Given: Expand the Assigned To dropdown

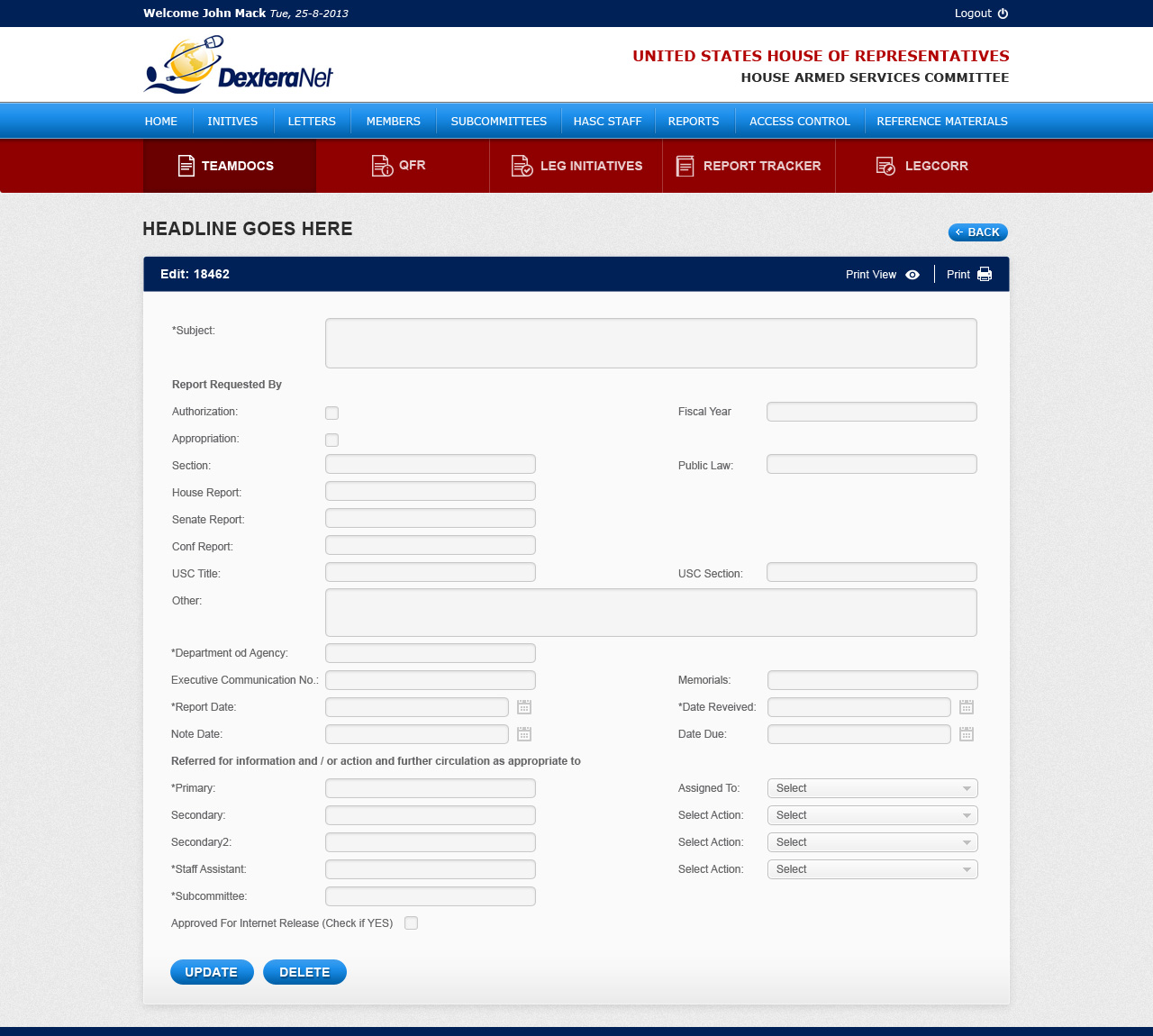Looking at the screenshot, I should click(x=872, y=788).
